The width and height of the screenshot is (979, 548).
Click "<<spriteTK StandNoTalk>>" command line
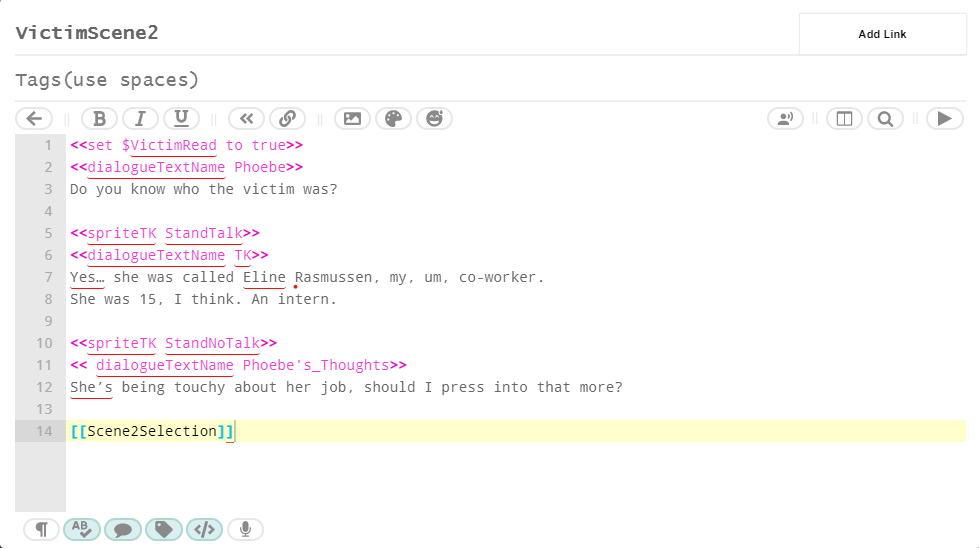tap(174, 343)
